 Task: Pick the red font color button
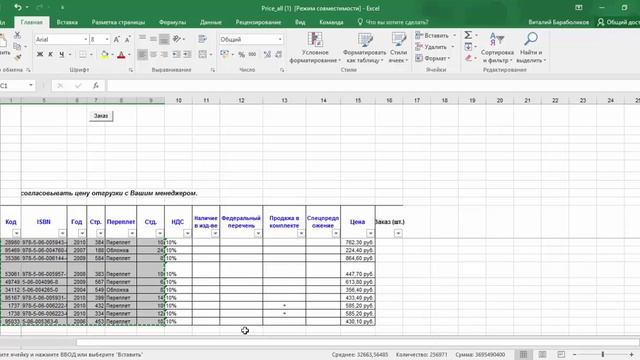point(121,54)
